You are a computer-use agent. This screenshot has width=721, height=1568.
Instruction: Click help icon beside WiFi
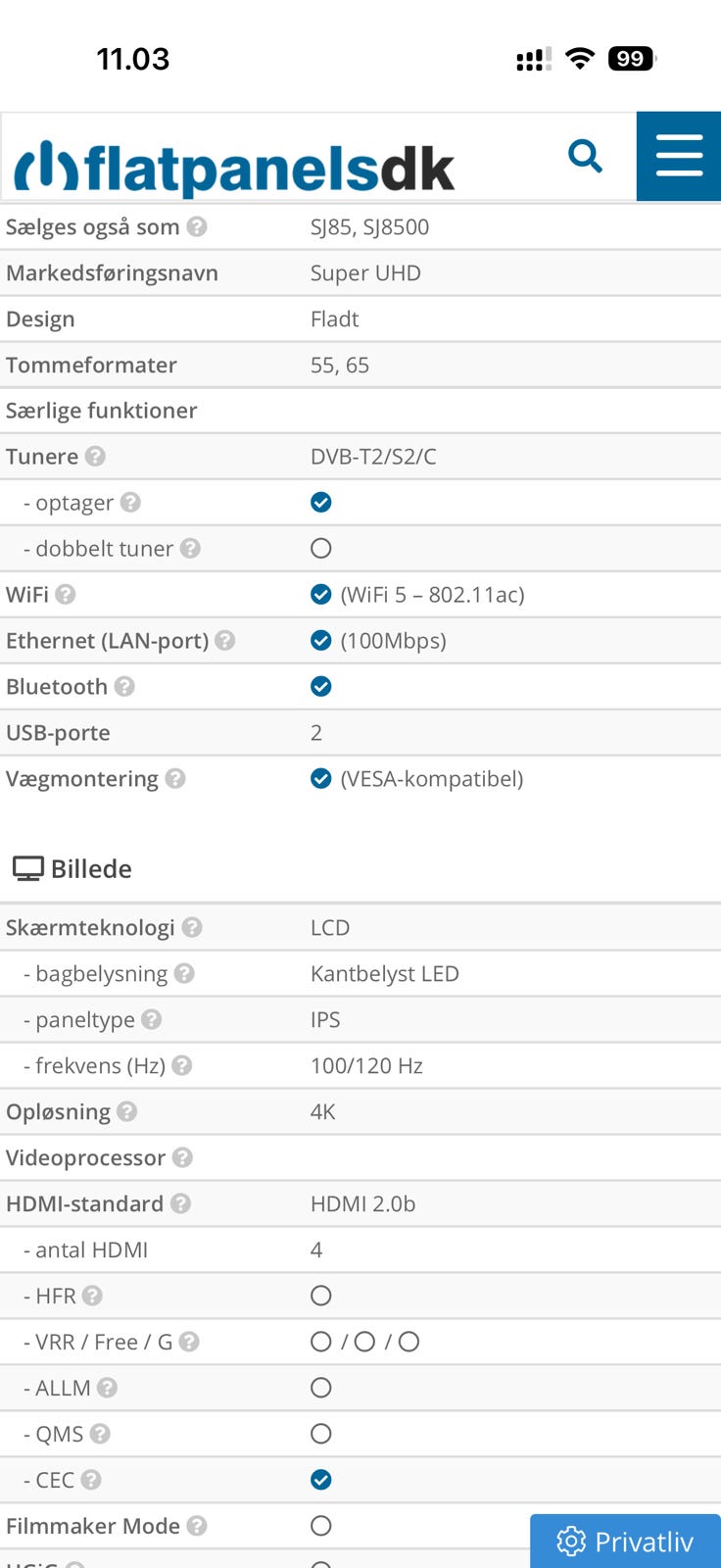[66, 595]
